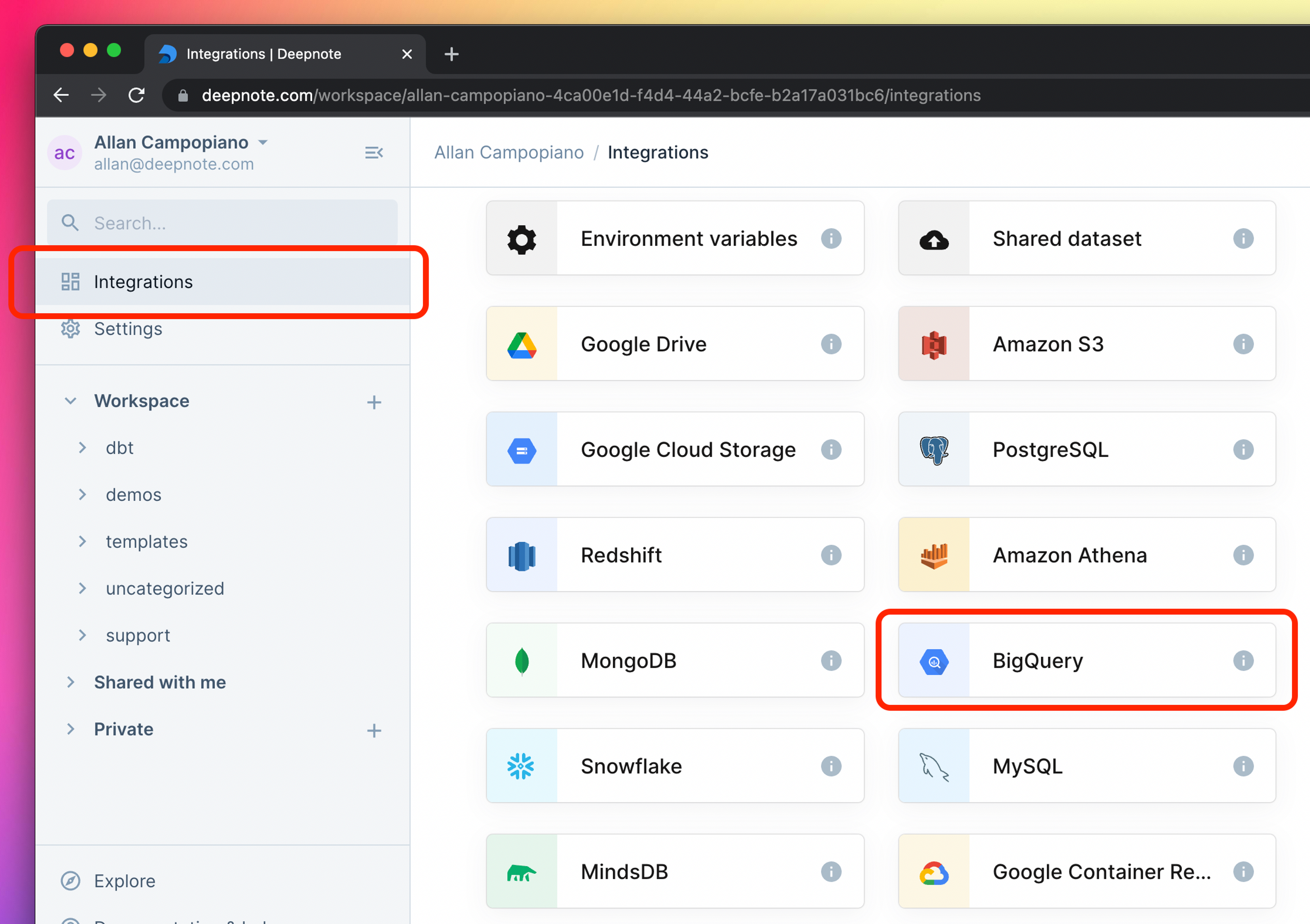The width and height of the screenshot is (1310, 924).
Task: Open info for Environment variables
Action: tap(831, 238)
